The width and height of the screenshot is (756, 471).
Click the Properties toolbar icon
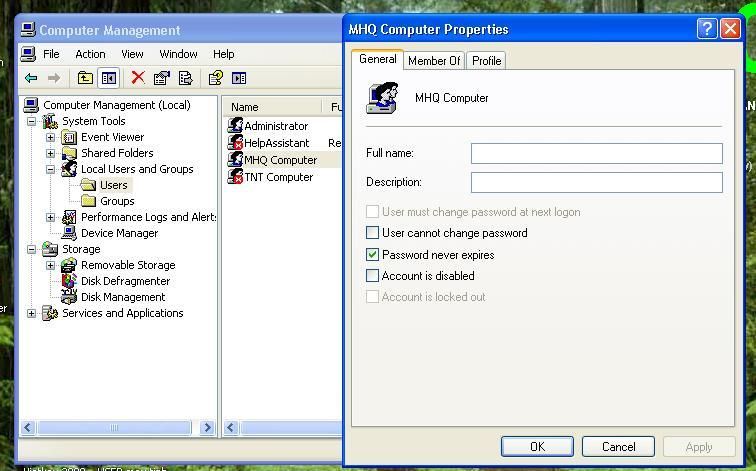tap(161, 78)
